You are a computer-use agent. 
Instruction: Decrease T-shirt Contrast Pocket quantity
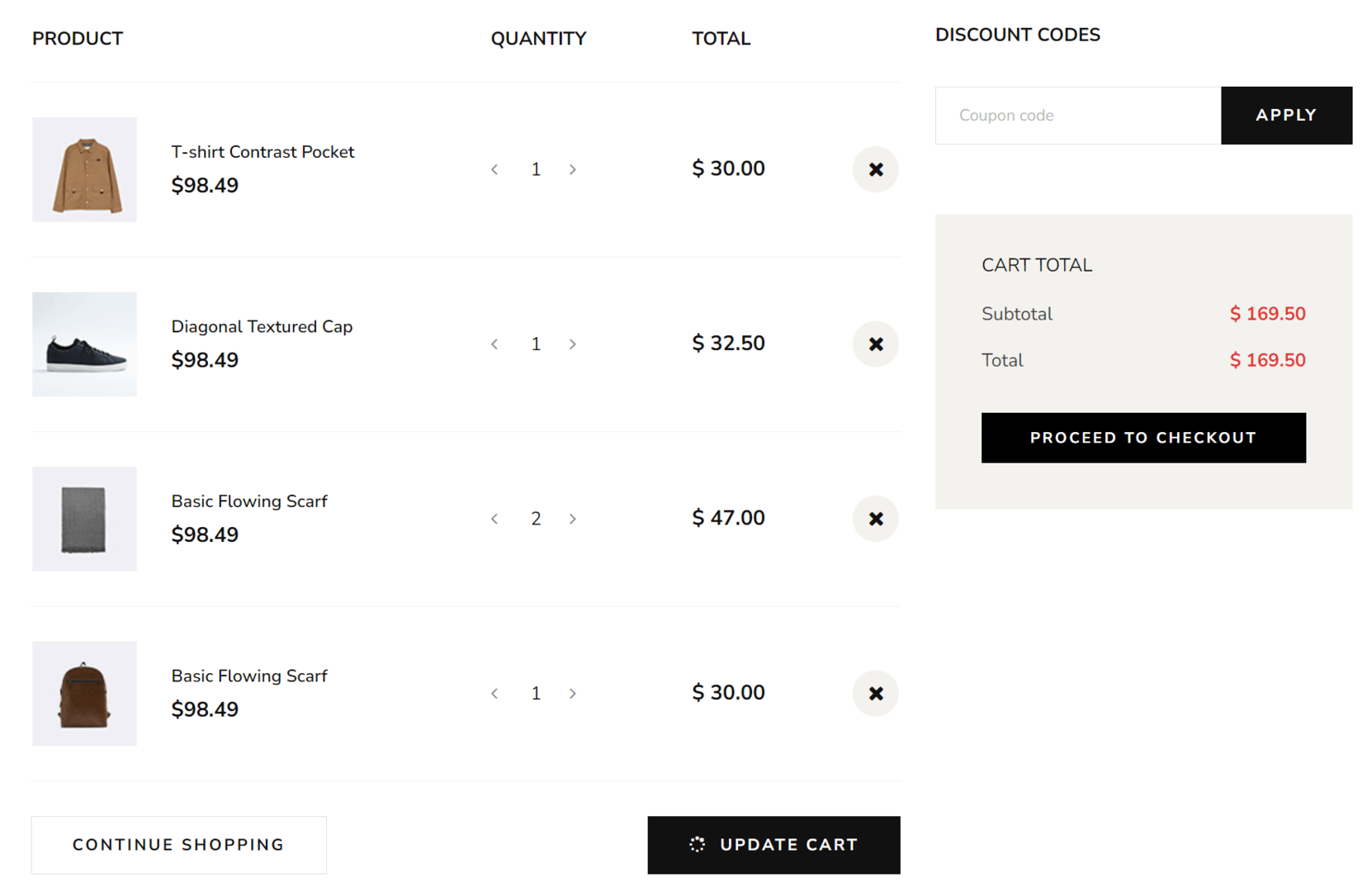(494, 169)
